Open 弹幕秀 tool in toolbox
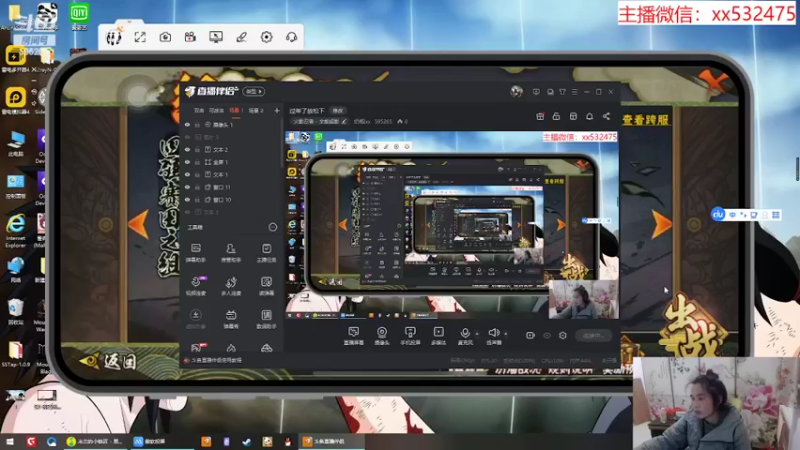The image size is (800, 450). pos(231,319)
